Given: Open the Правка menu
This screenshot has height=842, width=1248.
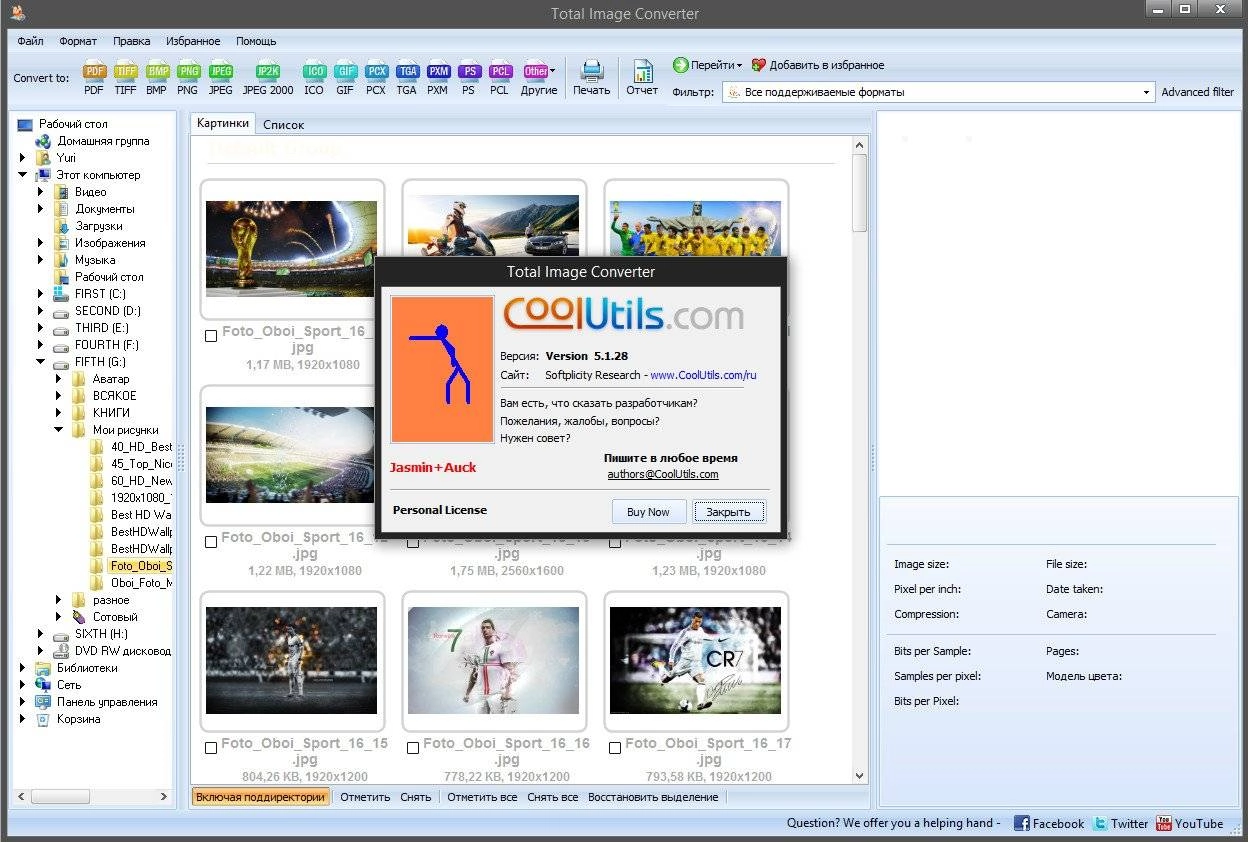Looking at the screenshot, I should point(132,41).
